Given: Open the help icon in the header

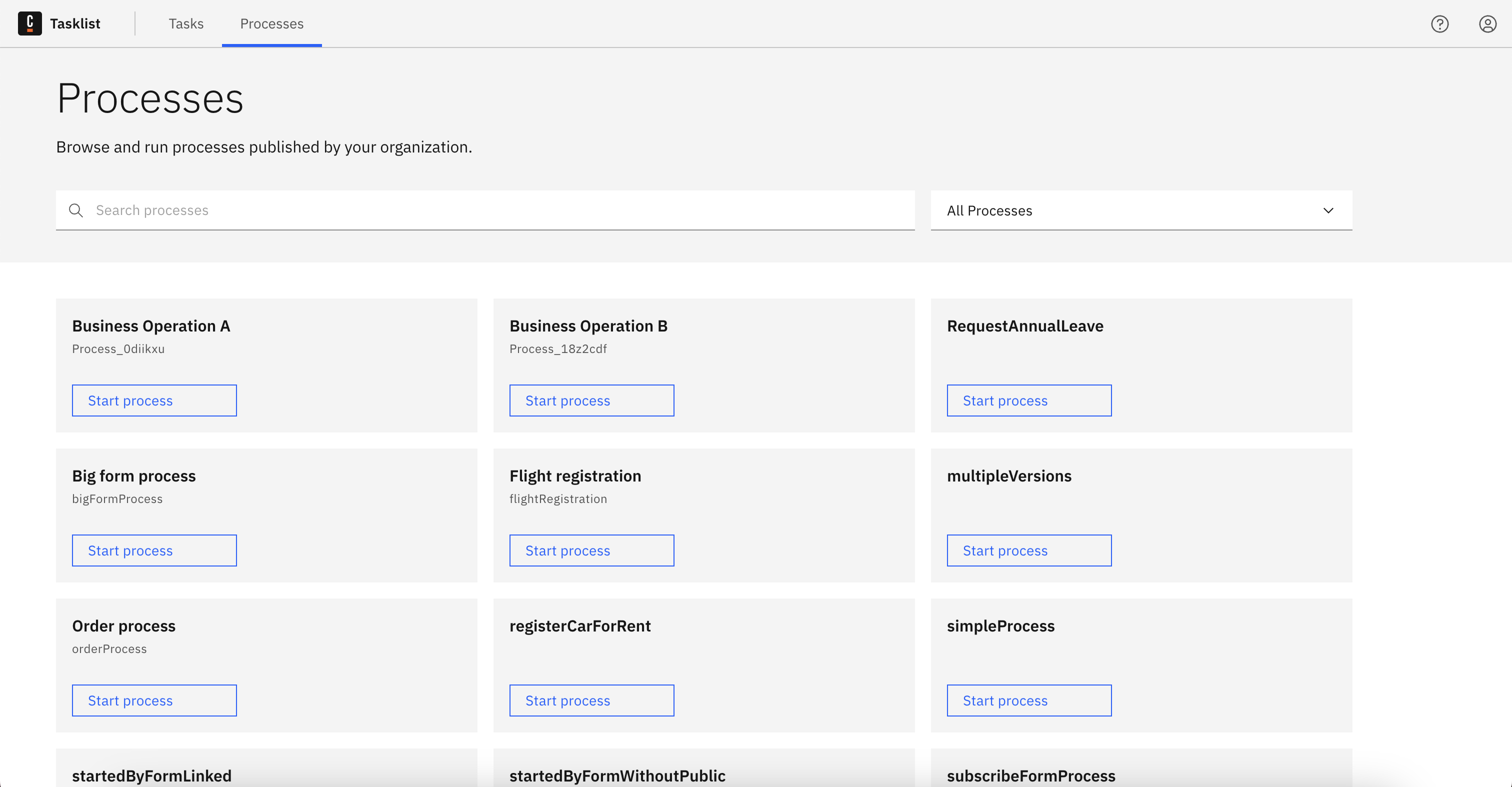Looking at the screenshot, I should coord(1440,24).
